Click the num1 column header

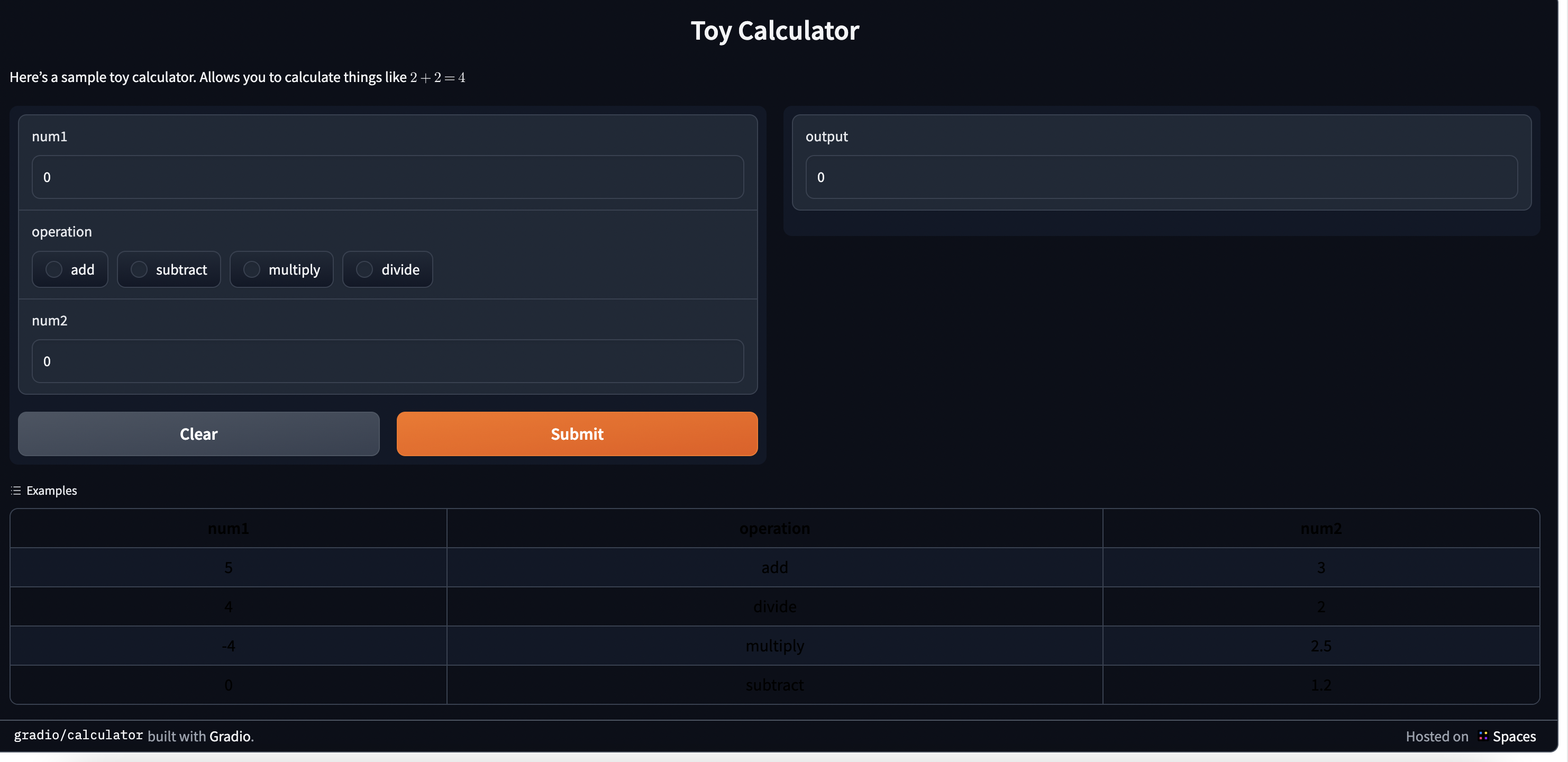point(228,528)
